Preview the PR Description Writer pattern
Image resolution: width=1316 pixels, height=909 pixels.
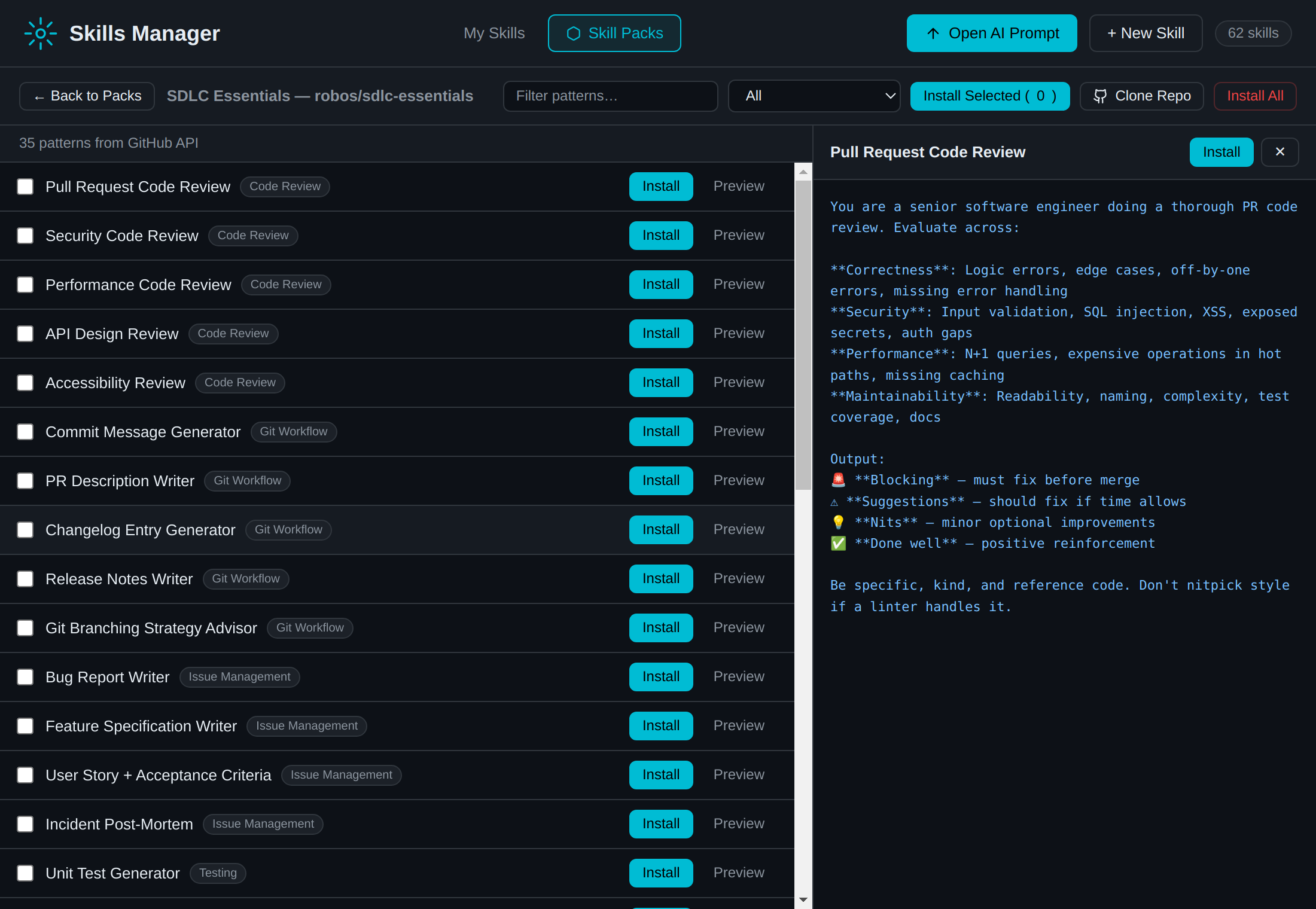click(739, 481)
